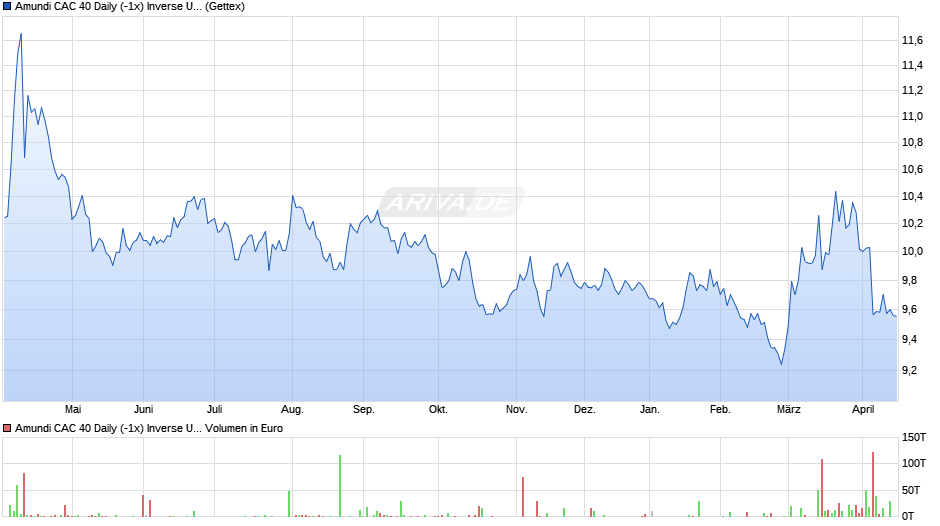Click the 'Sep.' month label on the x-axis
The image size is (940, 526).
[363, 410]
